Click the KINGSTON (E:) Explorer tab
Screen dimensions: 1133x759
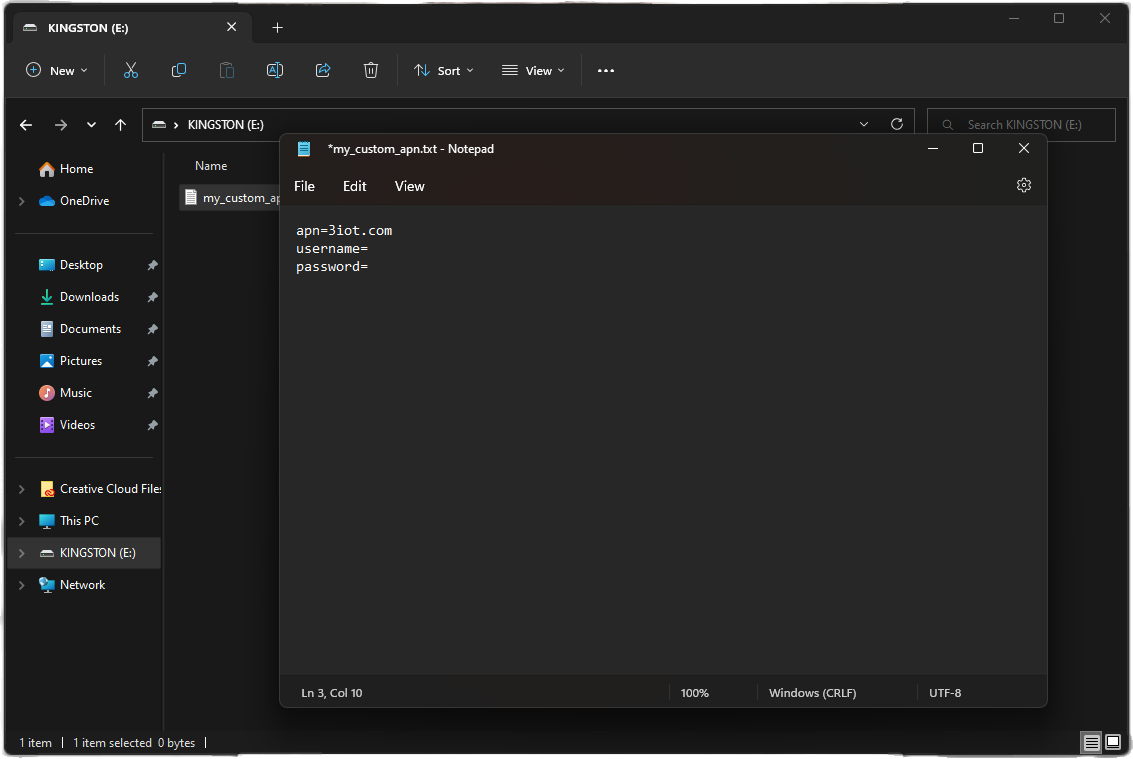tap(130, 27)
